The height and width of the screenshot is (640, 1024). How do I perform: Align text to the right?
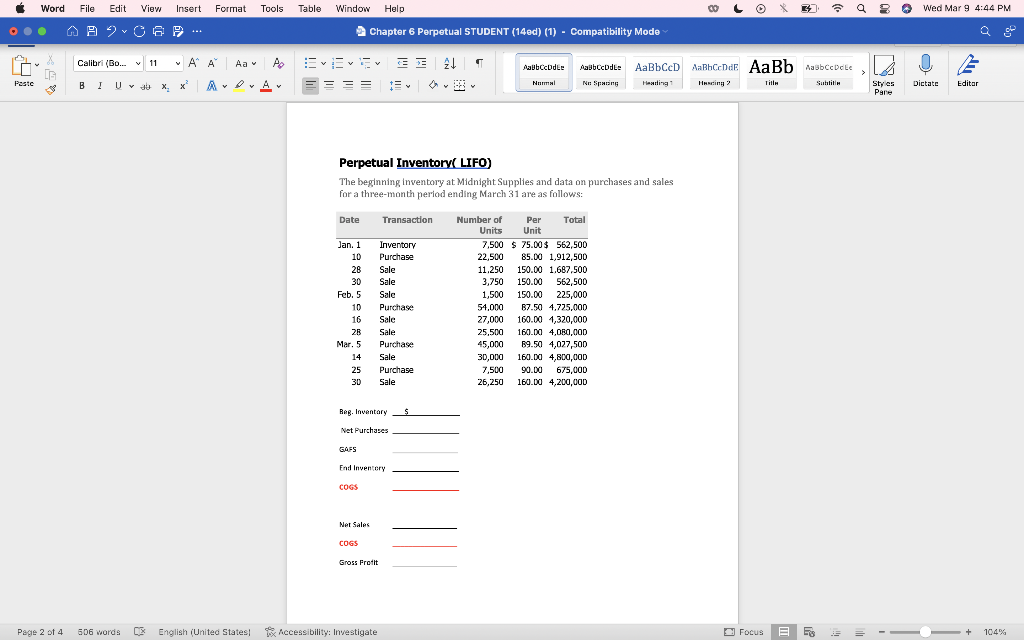(348, 86)
